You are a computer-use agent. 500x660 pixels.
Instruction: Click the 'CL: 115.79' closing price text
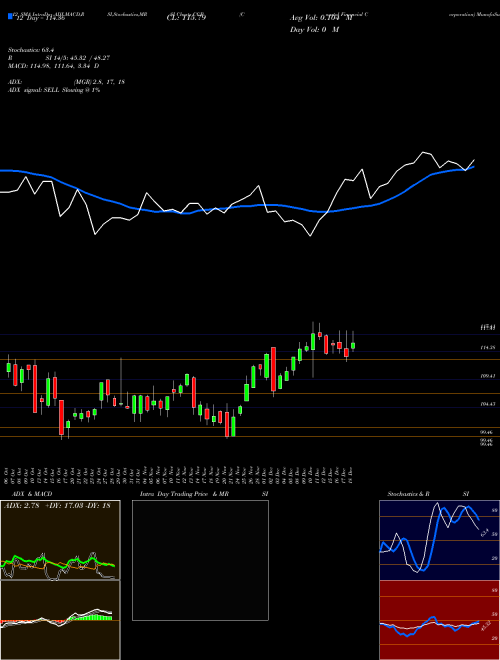pyautogui.click(x=186, y=18)
